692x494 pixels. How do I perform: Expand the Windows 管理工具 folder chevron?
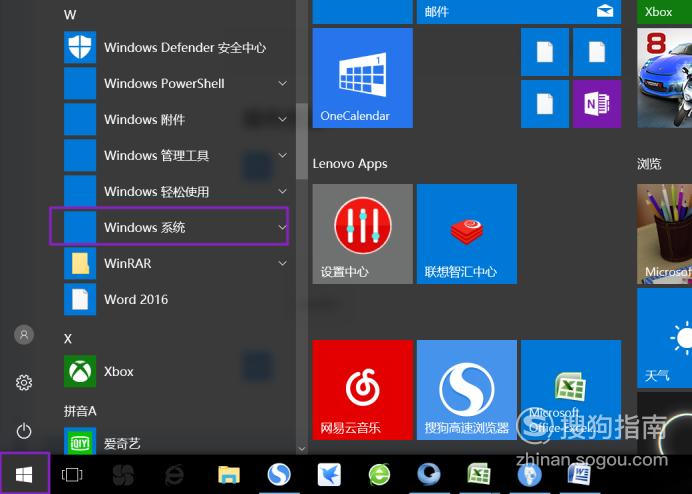pyautogui.click(x=282, y=155)
